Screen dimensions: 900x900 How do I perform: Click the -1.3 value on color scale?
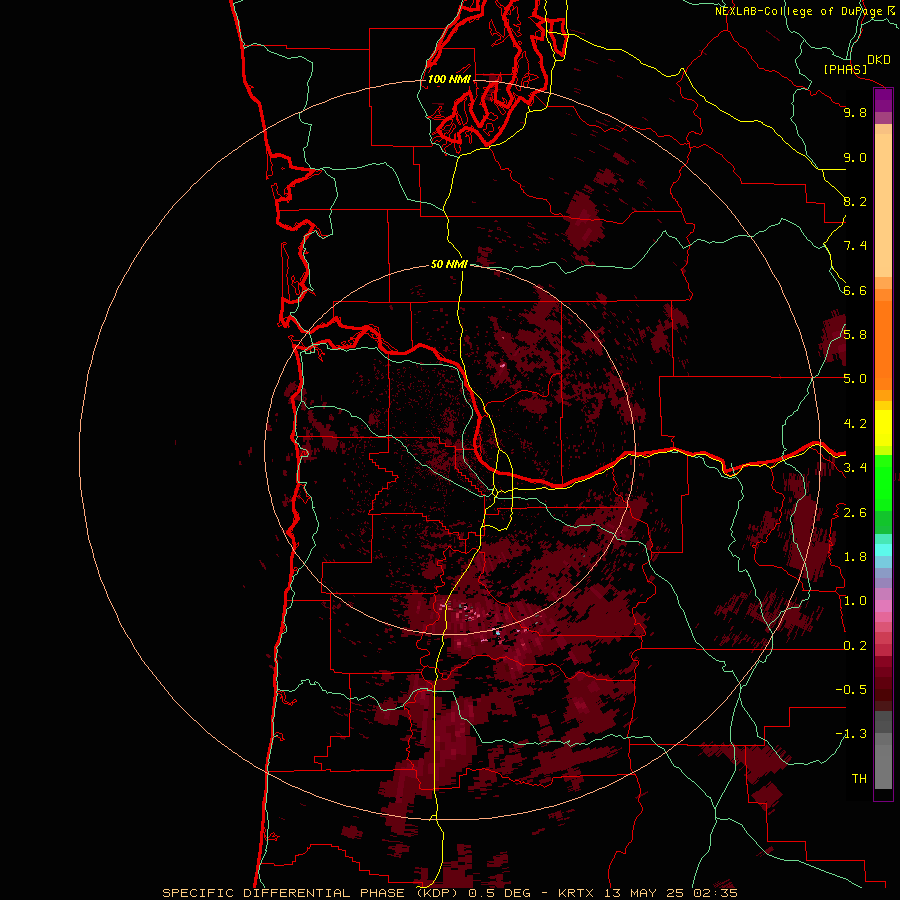point(851,734)
